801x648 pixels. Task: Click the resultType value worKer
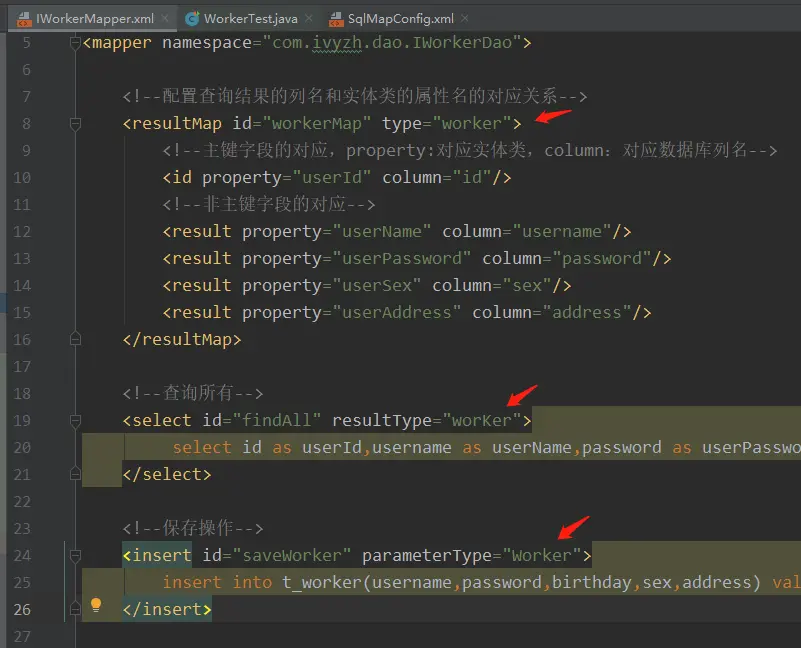click(482, 421)
